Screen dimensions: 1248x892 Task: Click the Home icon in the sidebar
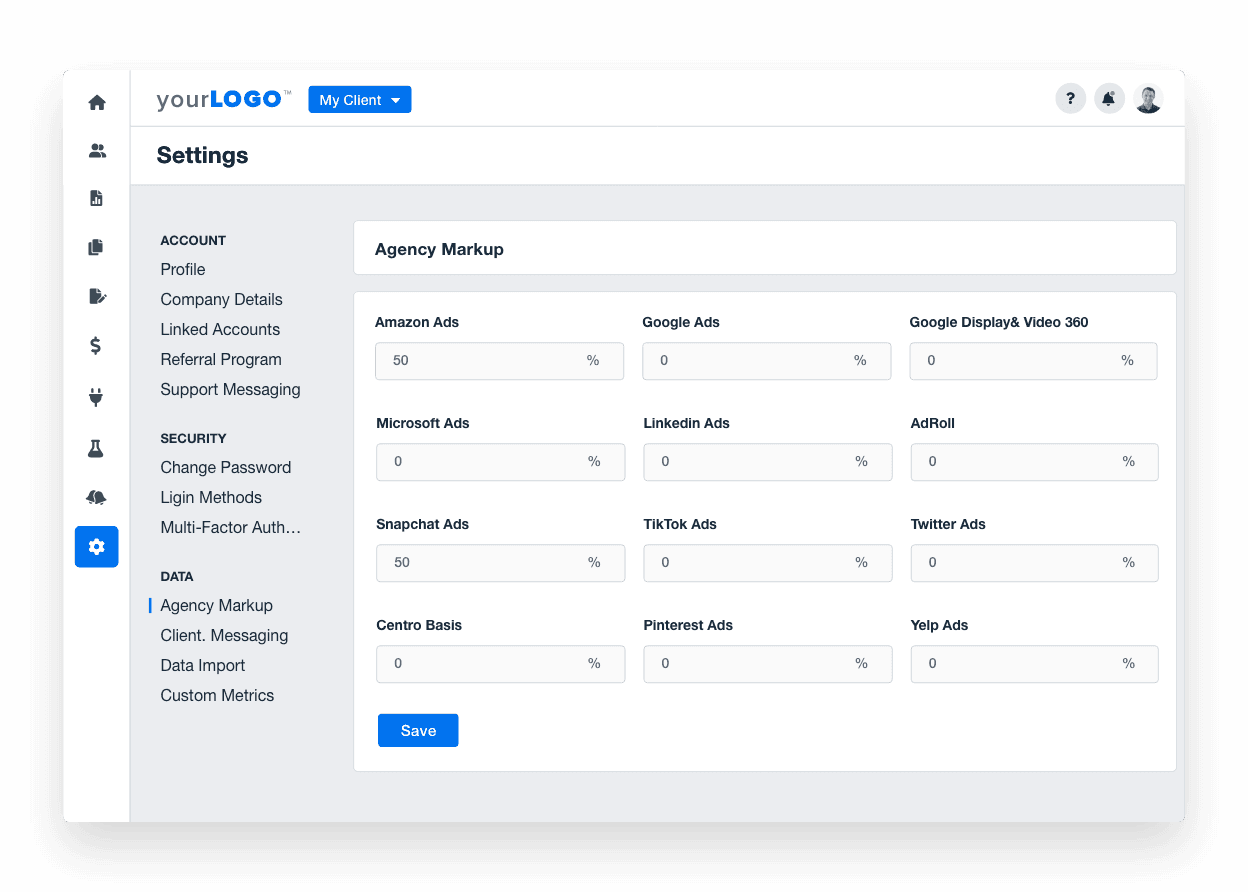96,101
